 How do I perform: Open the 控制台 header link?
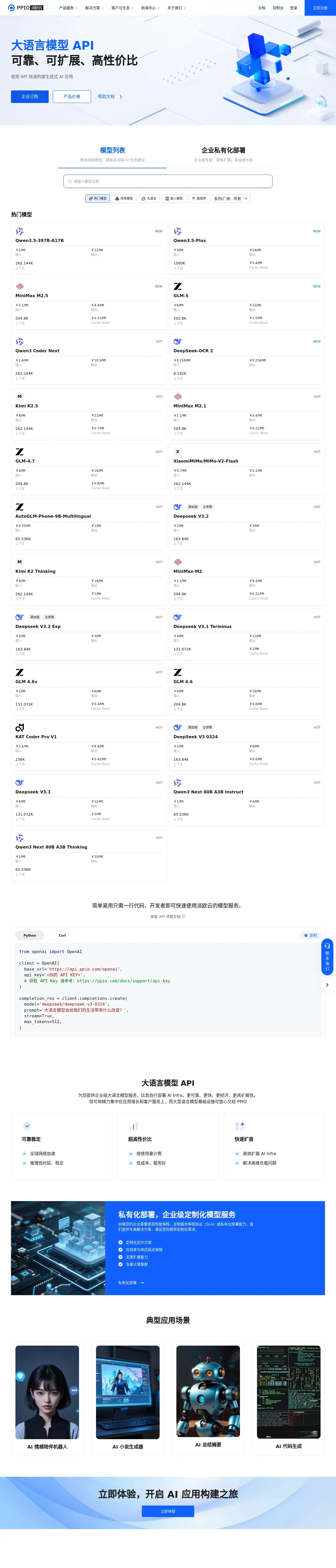[x=278, y=8]
